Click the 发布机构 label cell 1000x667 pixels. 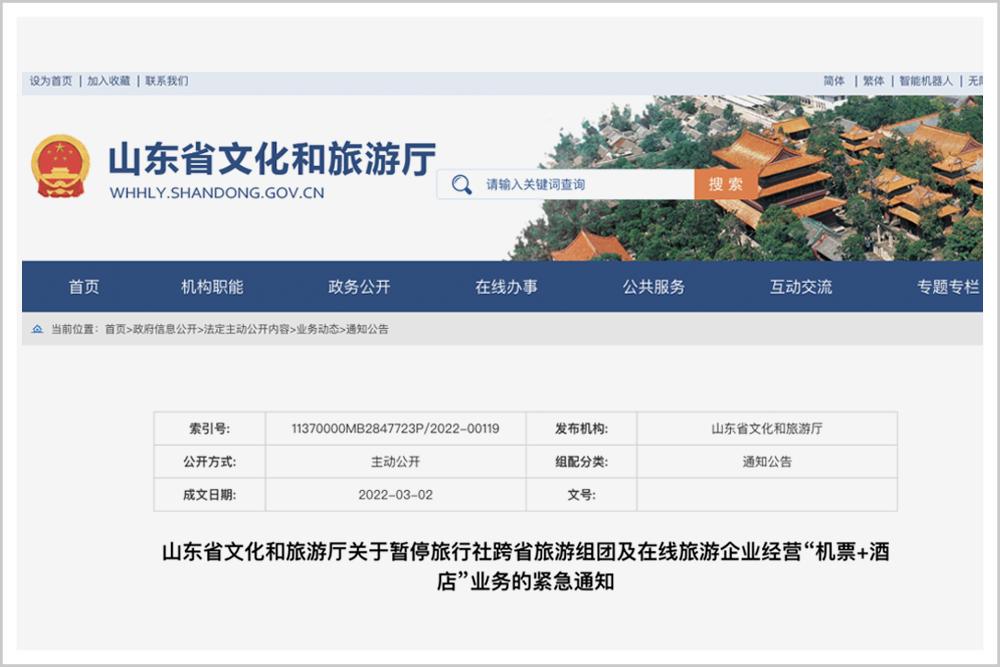pos(582,429)
